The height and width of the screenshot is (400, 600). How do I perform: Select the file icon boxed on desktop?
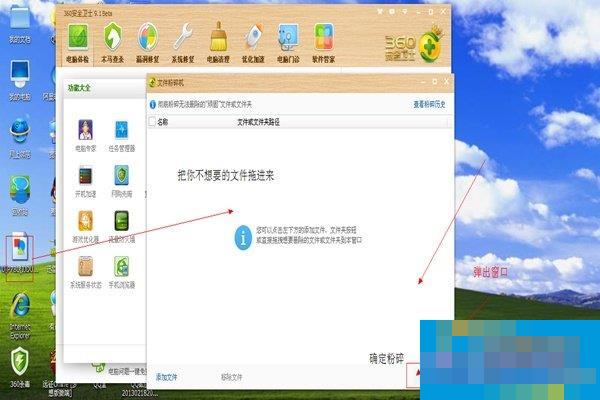tap(20, 253)
